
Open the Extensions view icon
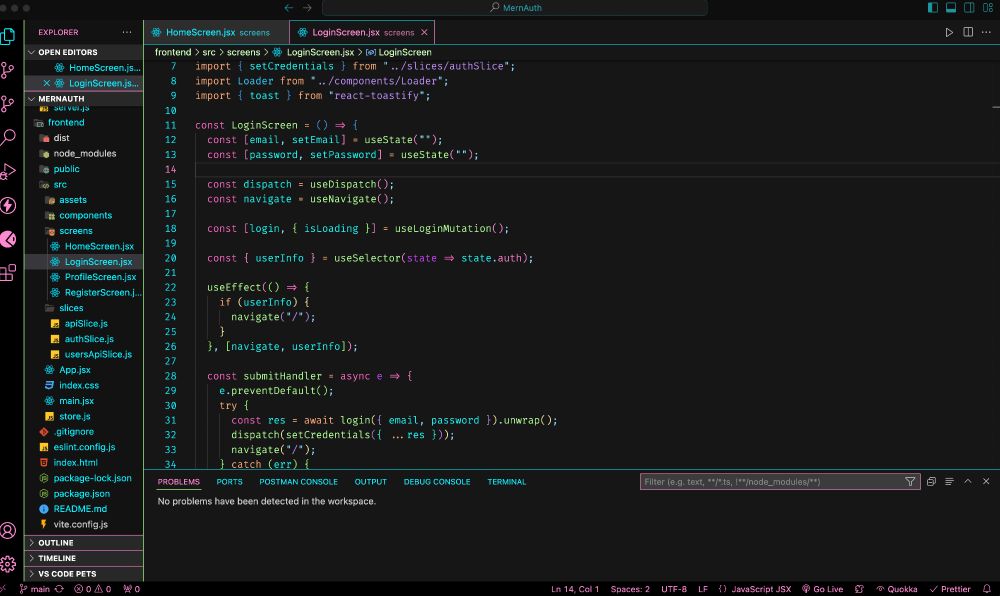pyautogui.click(x=8, y=273)
